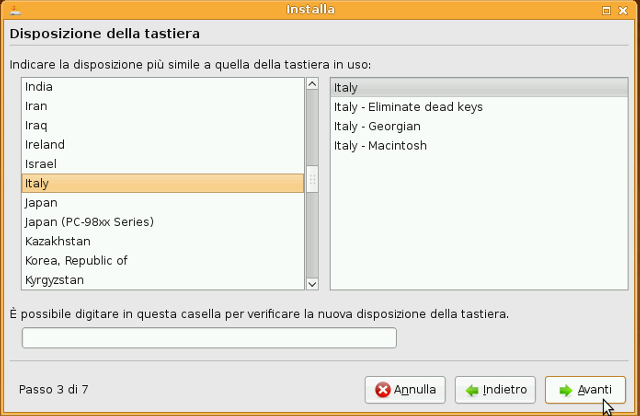640x416 pixels.
Task: Click the Annulla cancel button
Action: point(405,390)
